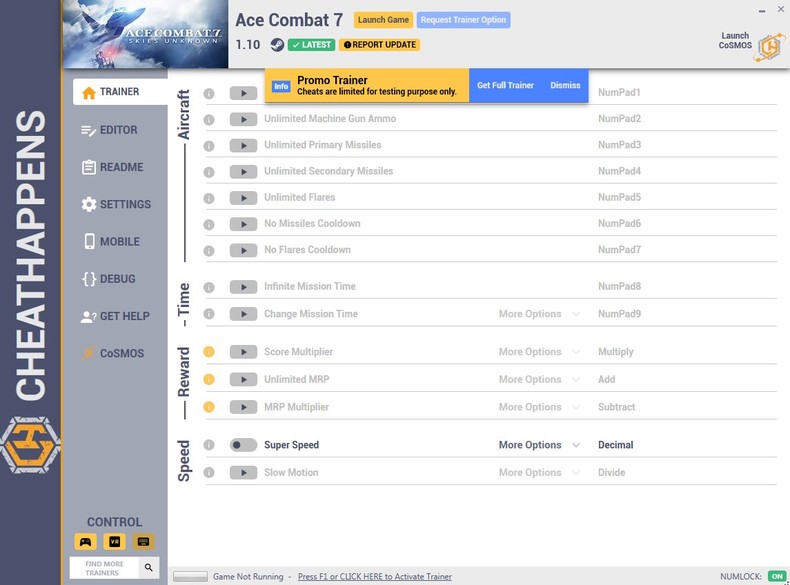790x585 pixels.
Task: Click the Launch Game button
Action: [383, 20]
